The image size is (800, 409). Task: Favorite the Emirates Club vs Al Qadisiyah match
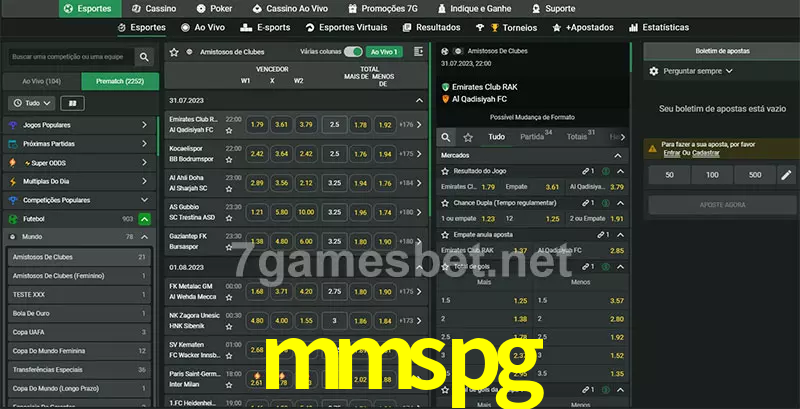point(229,131)
